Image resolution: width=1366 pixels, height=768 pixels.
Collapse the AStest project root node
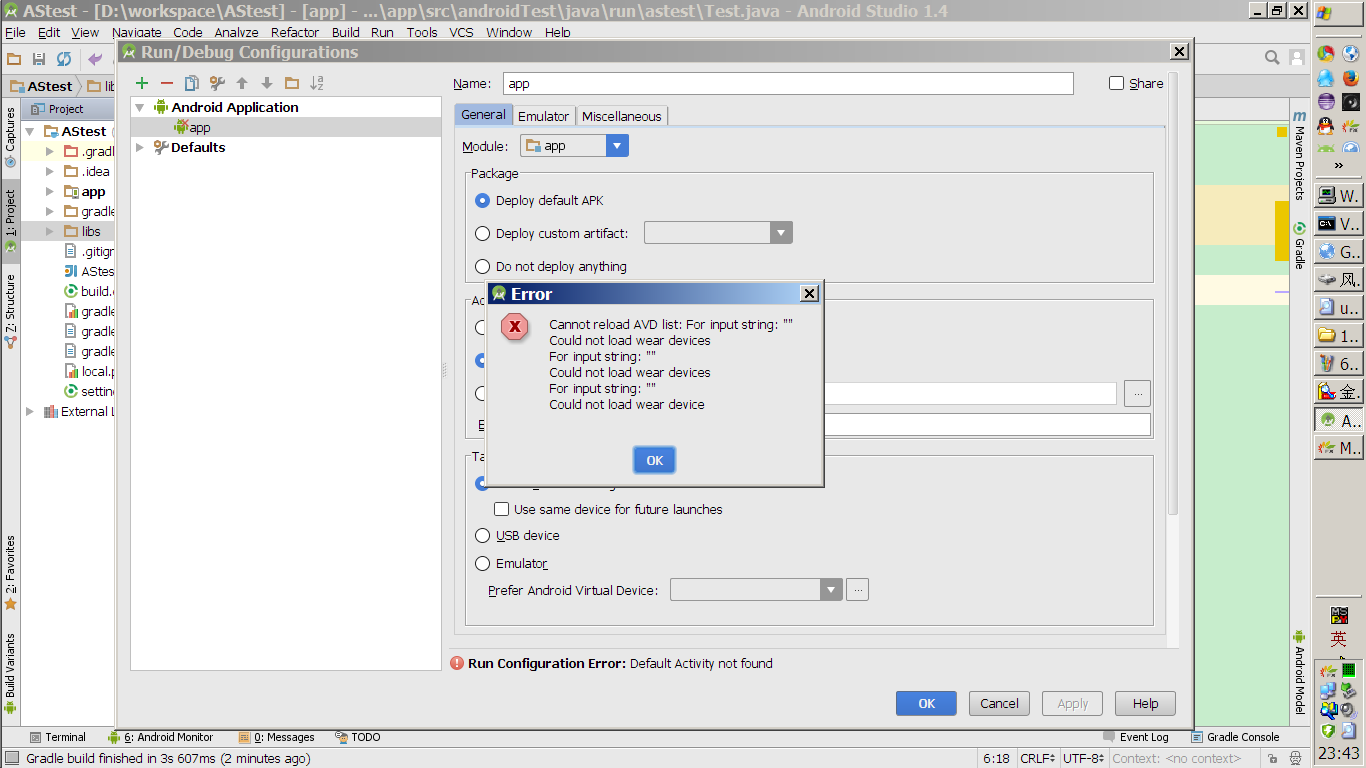pos(30,131)
